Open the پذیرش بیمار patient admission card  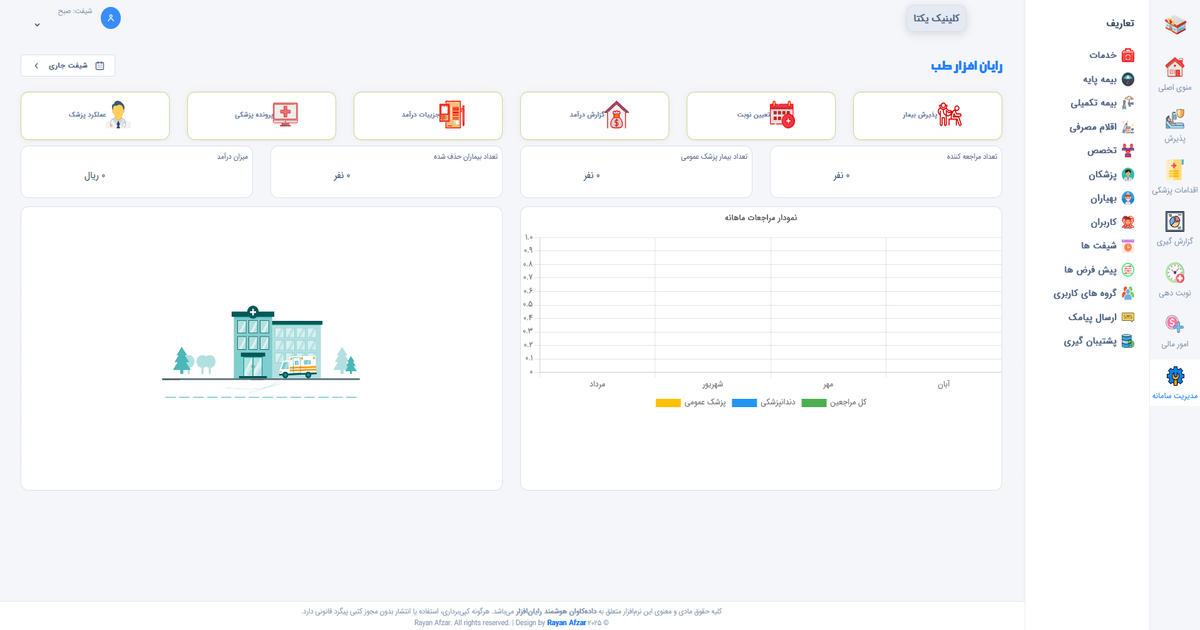pyautogui.click(x=927, y=116)
